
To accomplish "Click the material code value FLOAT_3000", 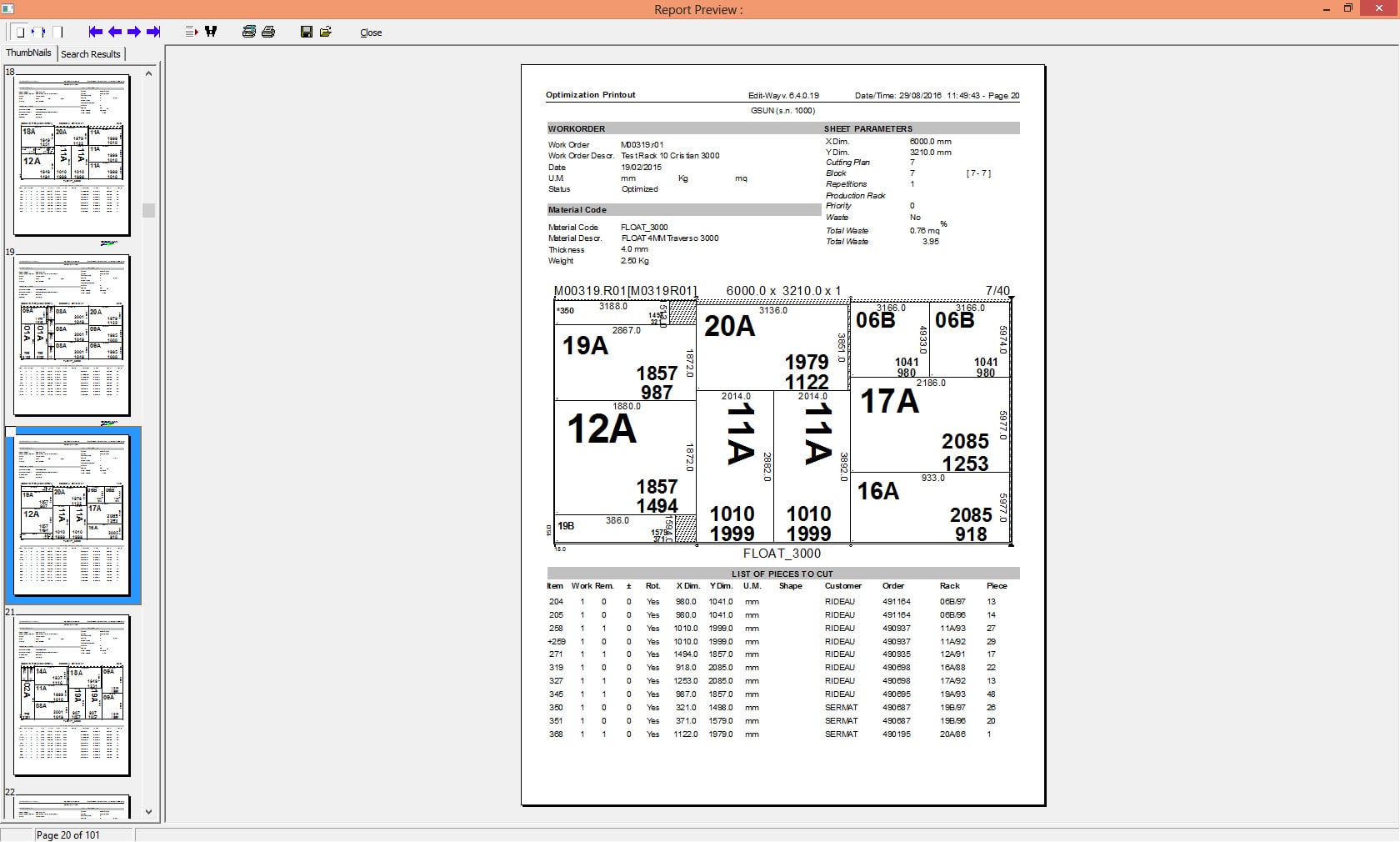I will (644, 227).
